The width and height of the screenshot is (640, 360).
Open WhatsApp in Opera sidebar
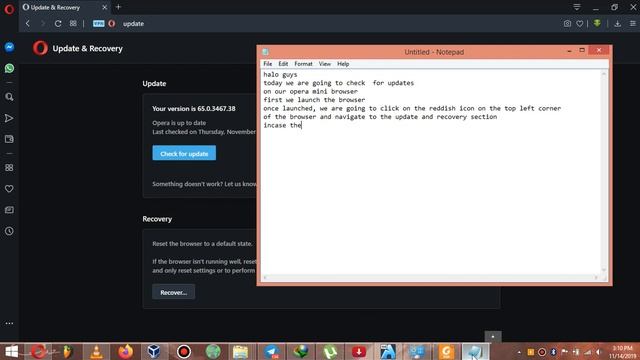[9, 68]
